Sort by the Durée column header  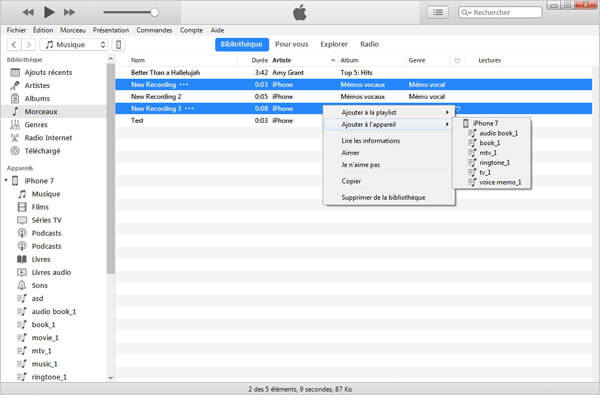[x=259, y=60]
